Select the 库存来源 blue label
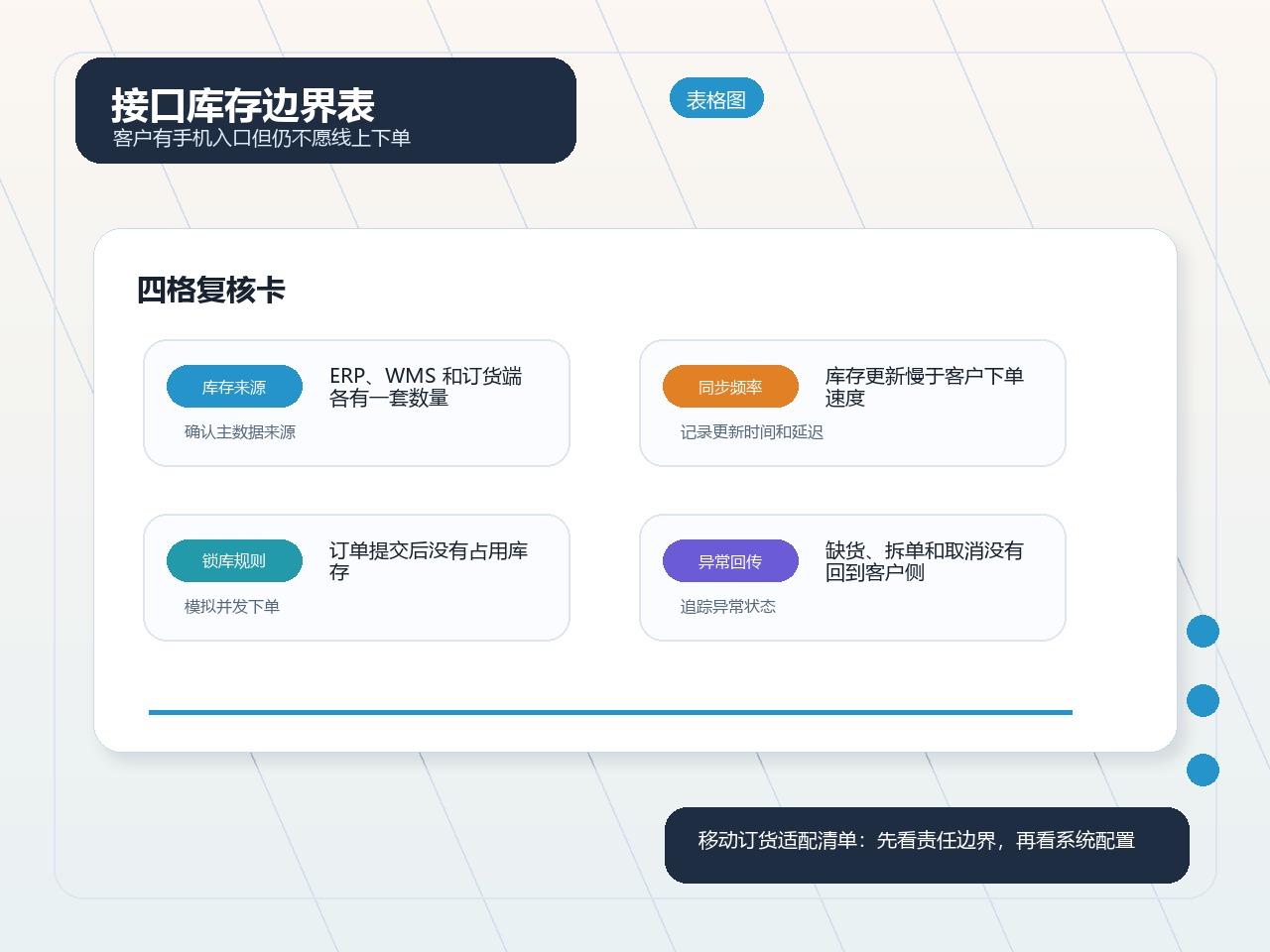This screenshot has height=952, width=1270. click(234, 387)
